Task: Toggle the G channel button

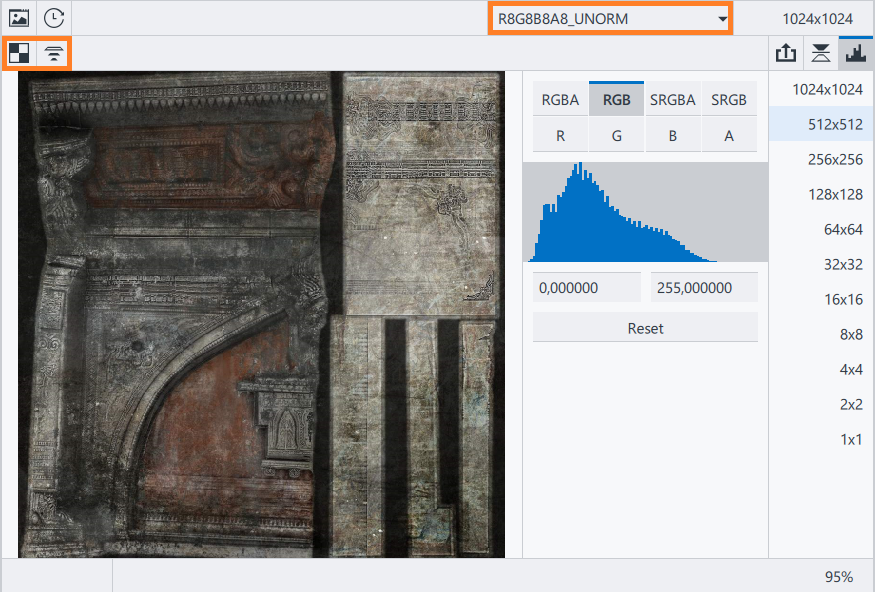Action: tap(616, 136)
